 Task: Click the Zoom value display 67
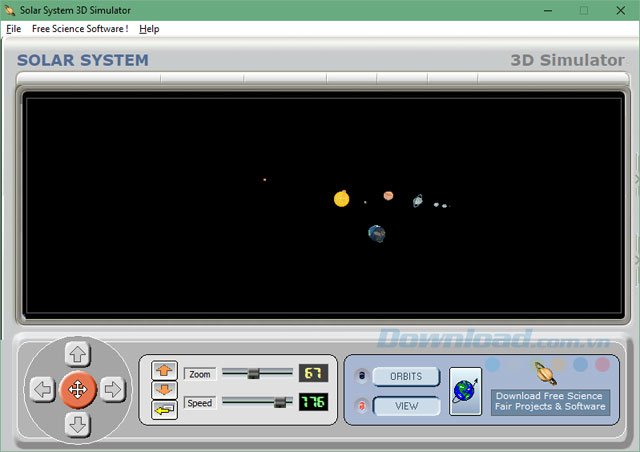313,373
